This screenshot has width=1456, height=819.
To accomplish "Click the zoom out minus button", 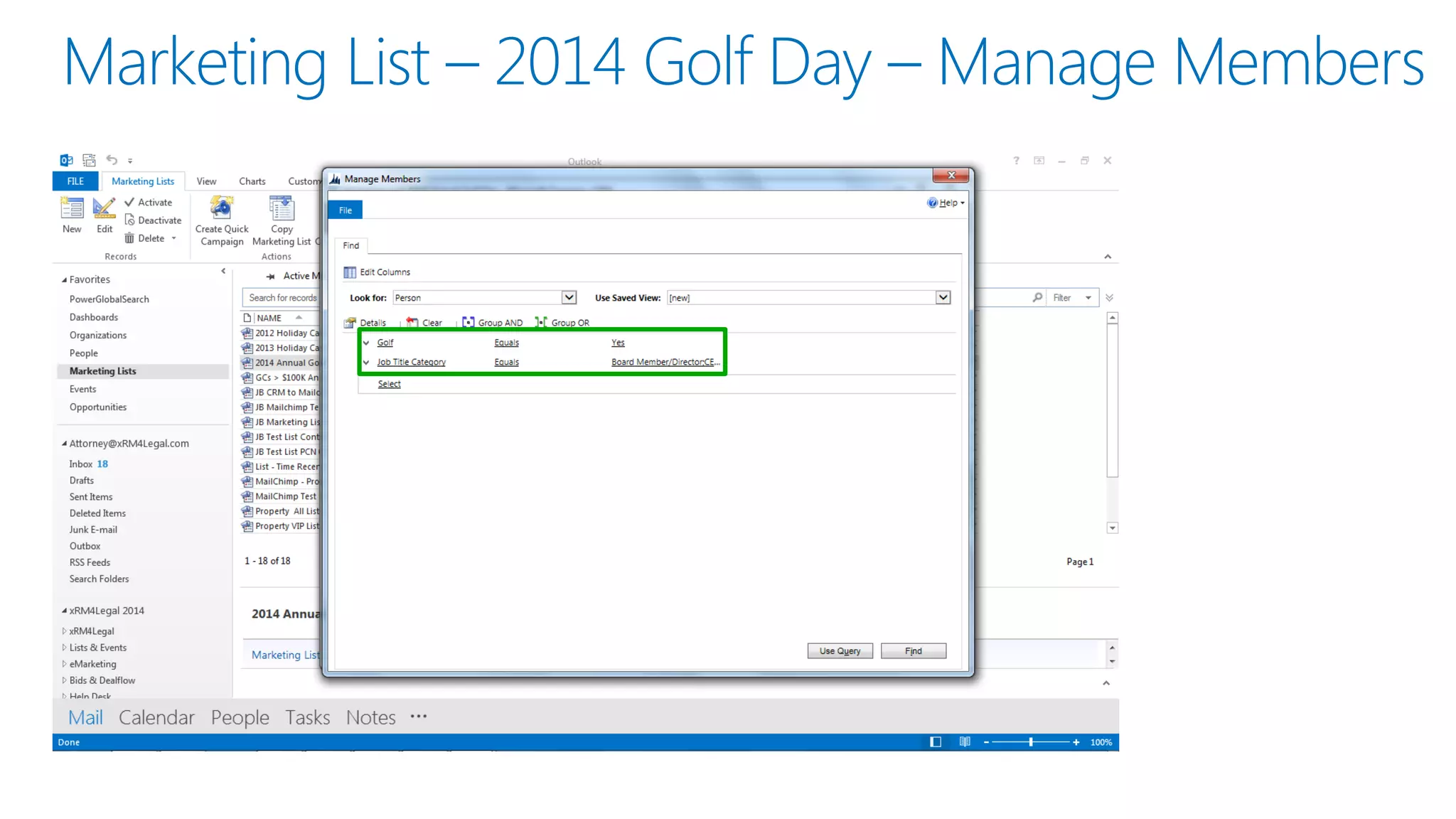I will point(986,742).
